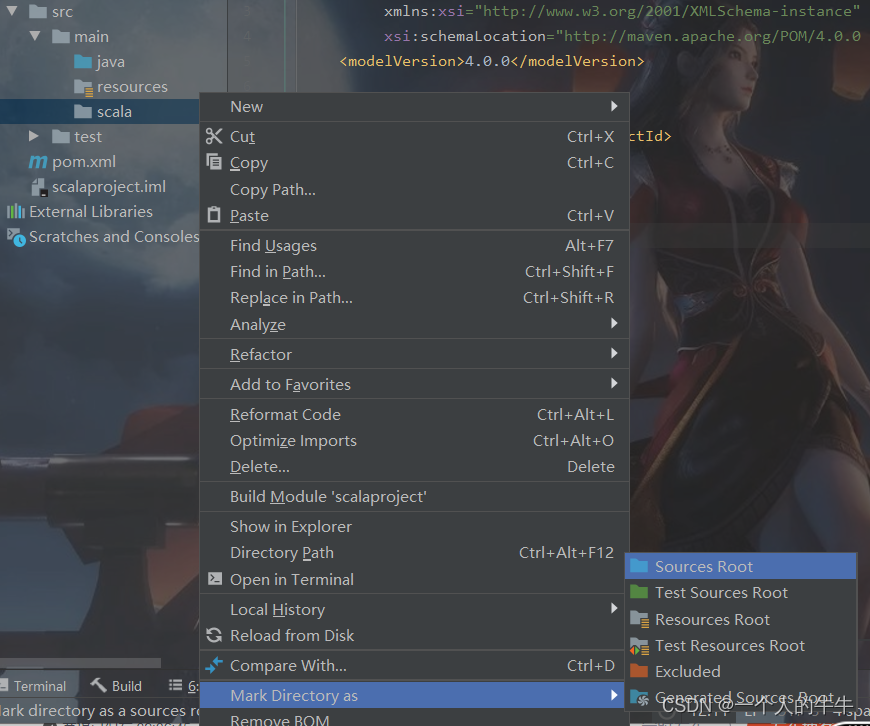870x726 pixels.
Task: Click the Generated Sources Root icon
Action: [x=640, y=698]
